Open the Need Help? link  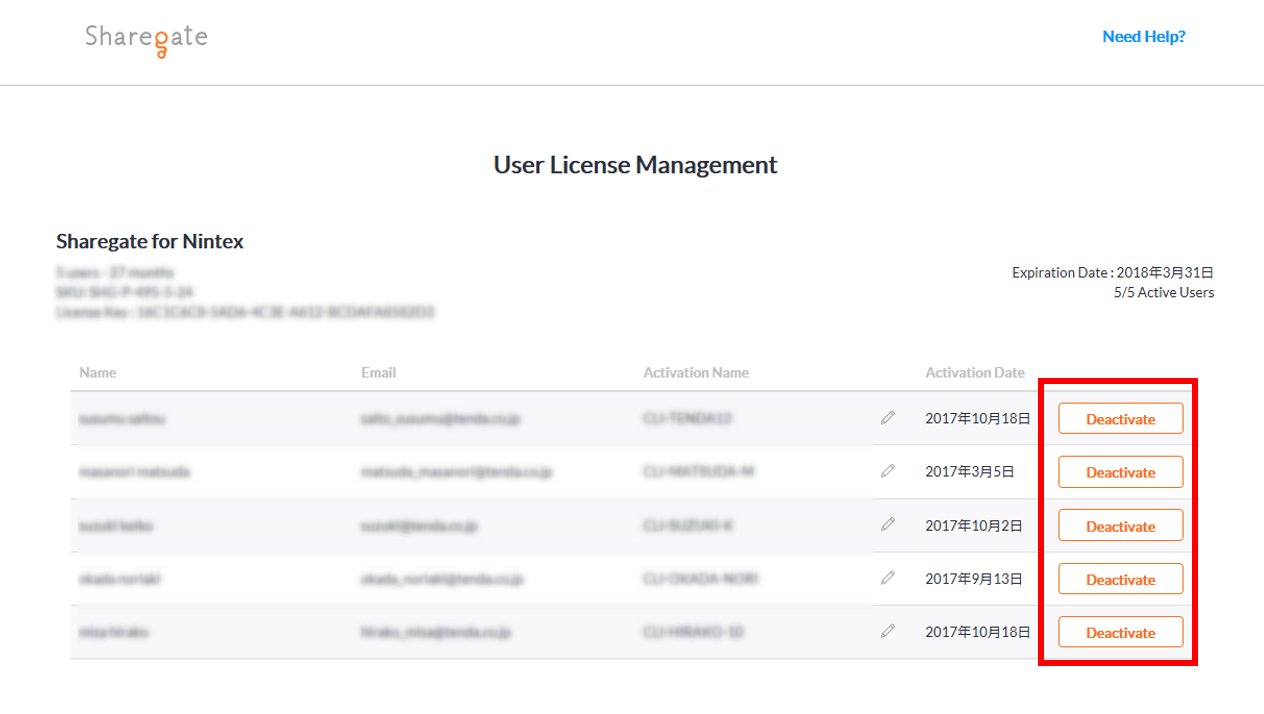click(x=1143, y=37)
